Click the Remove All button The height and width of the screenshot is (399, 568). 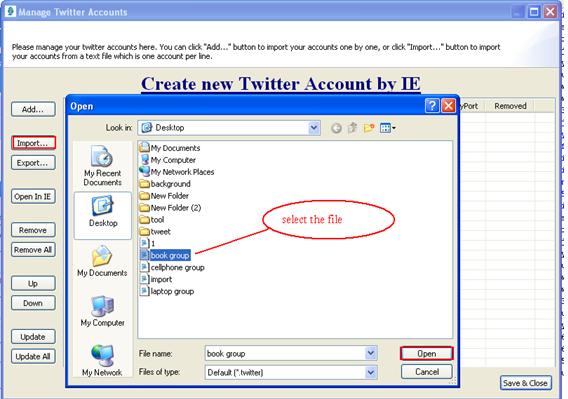click(33, 250)
